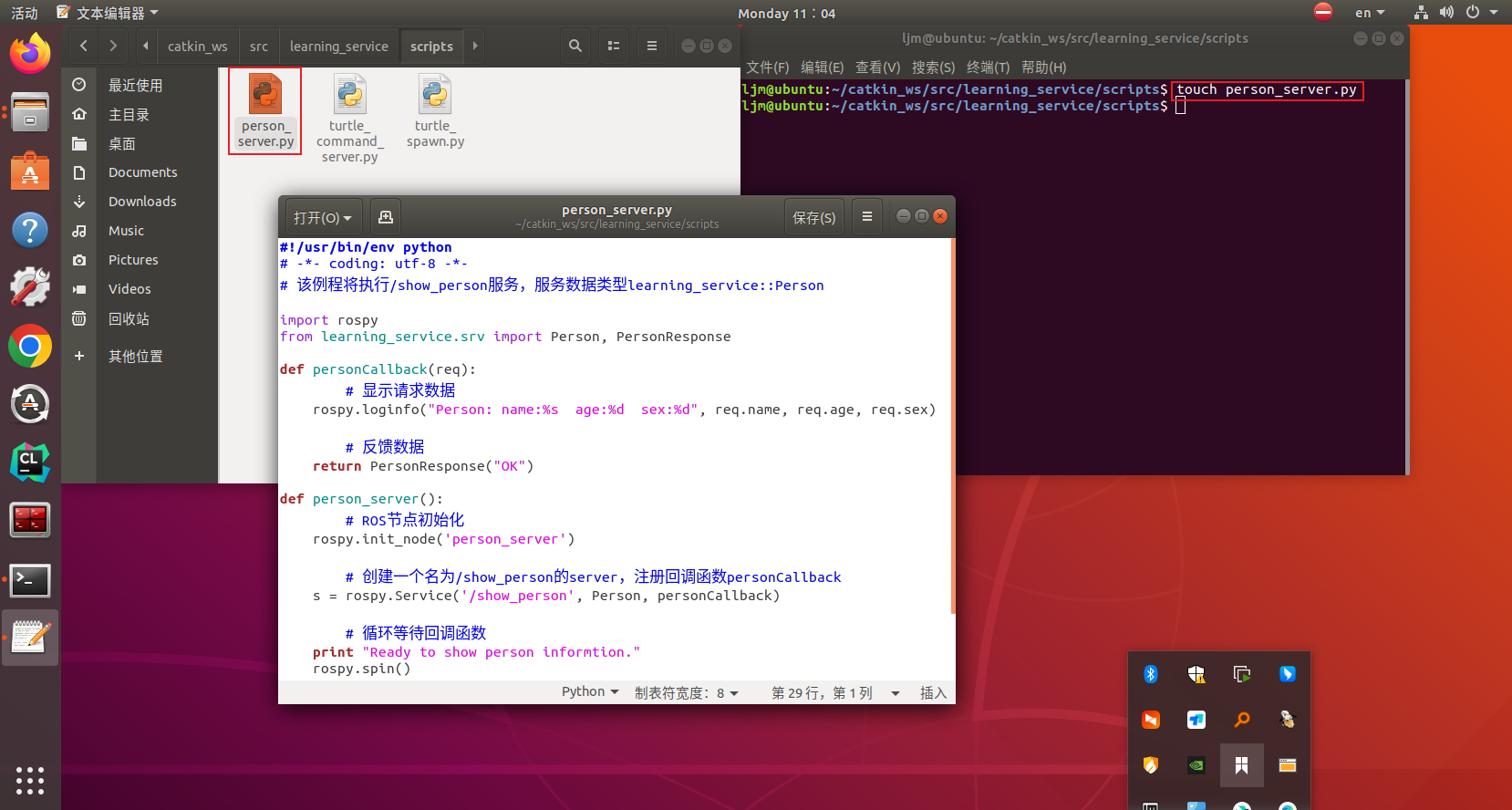This screenshot has height=810, width=1512.
Task: Create new document in the text editor
Action: click(386, 217)
